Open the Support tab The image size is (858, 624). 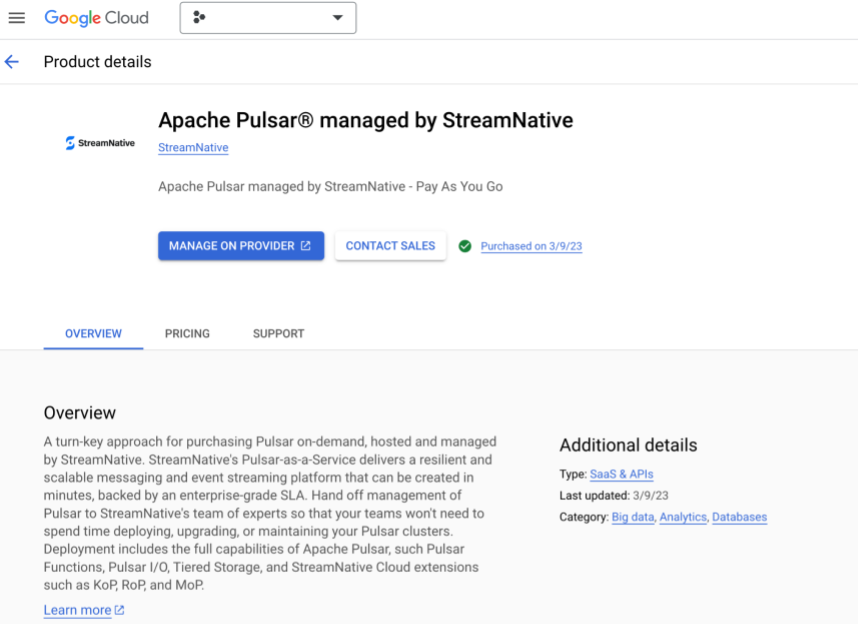(x=278, y=334)
